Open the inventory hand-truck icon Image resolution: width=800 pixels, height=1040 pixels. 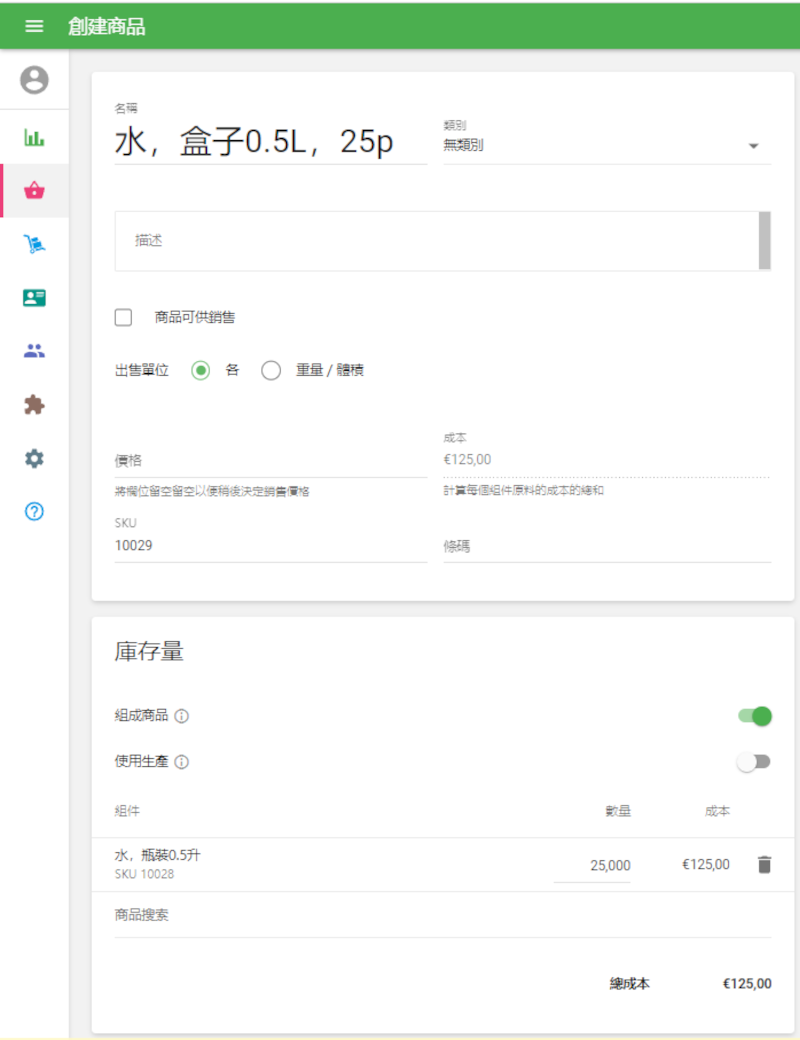(33, 243)
